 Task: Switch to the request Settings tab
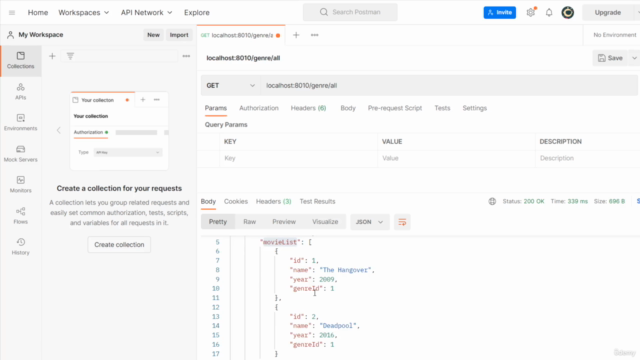point(474,108)
